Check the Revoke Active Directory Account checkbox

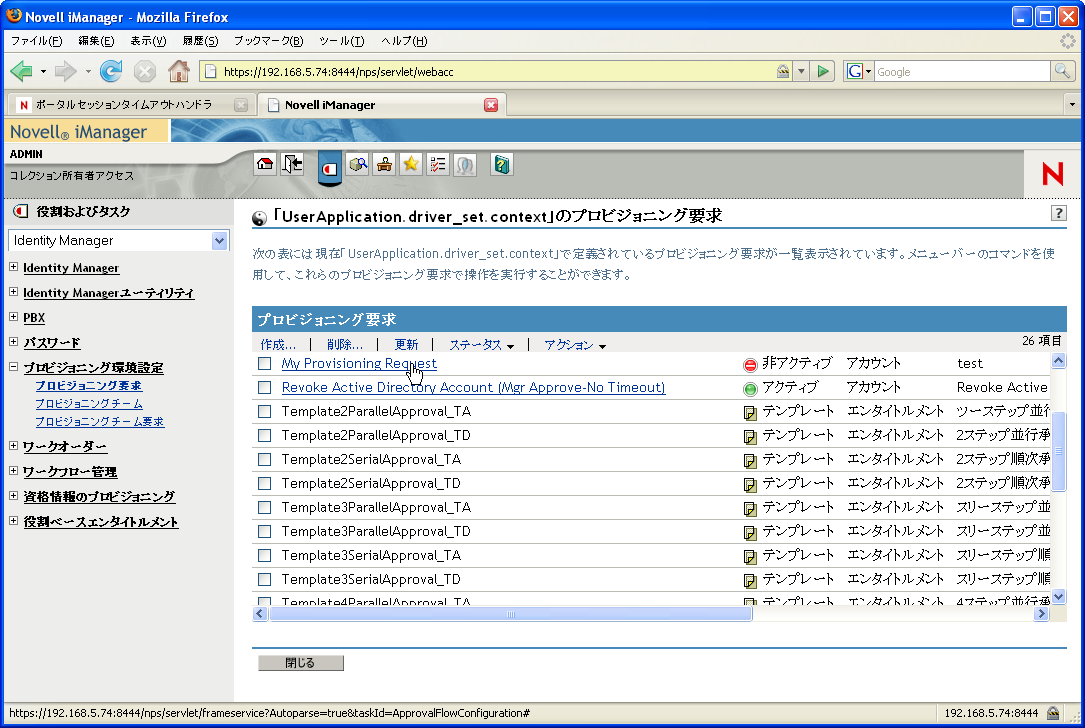pos(264,388)
